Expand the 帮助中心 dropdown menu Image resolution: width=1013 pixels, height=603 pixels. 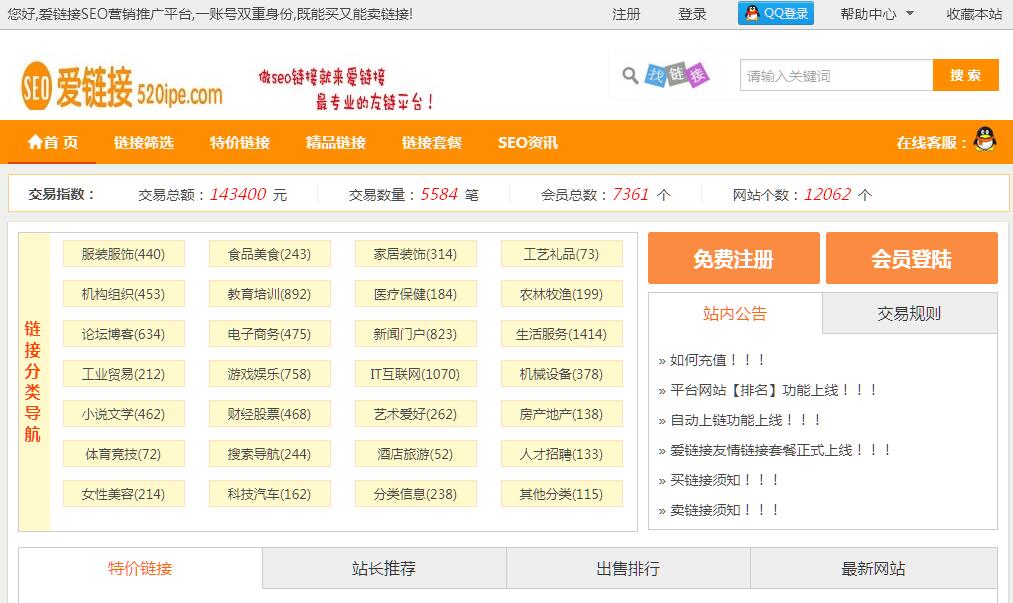[909, 14]
